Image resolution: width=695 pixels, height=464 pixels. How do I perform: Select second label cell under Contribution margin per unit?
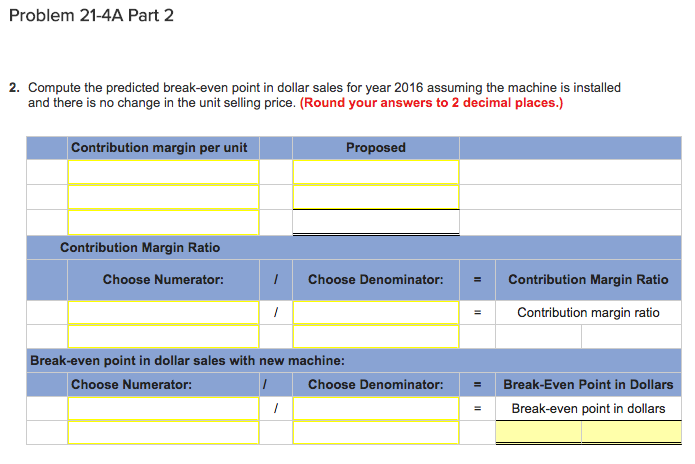pos(163,197)
